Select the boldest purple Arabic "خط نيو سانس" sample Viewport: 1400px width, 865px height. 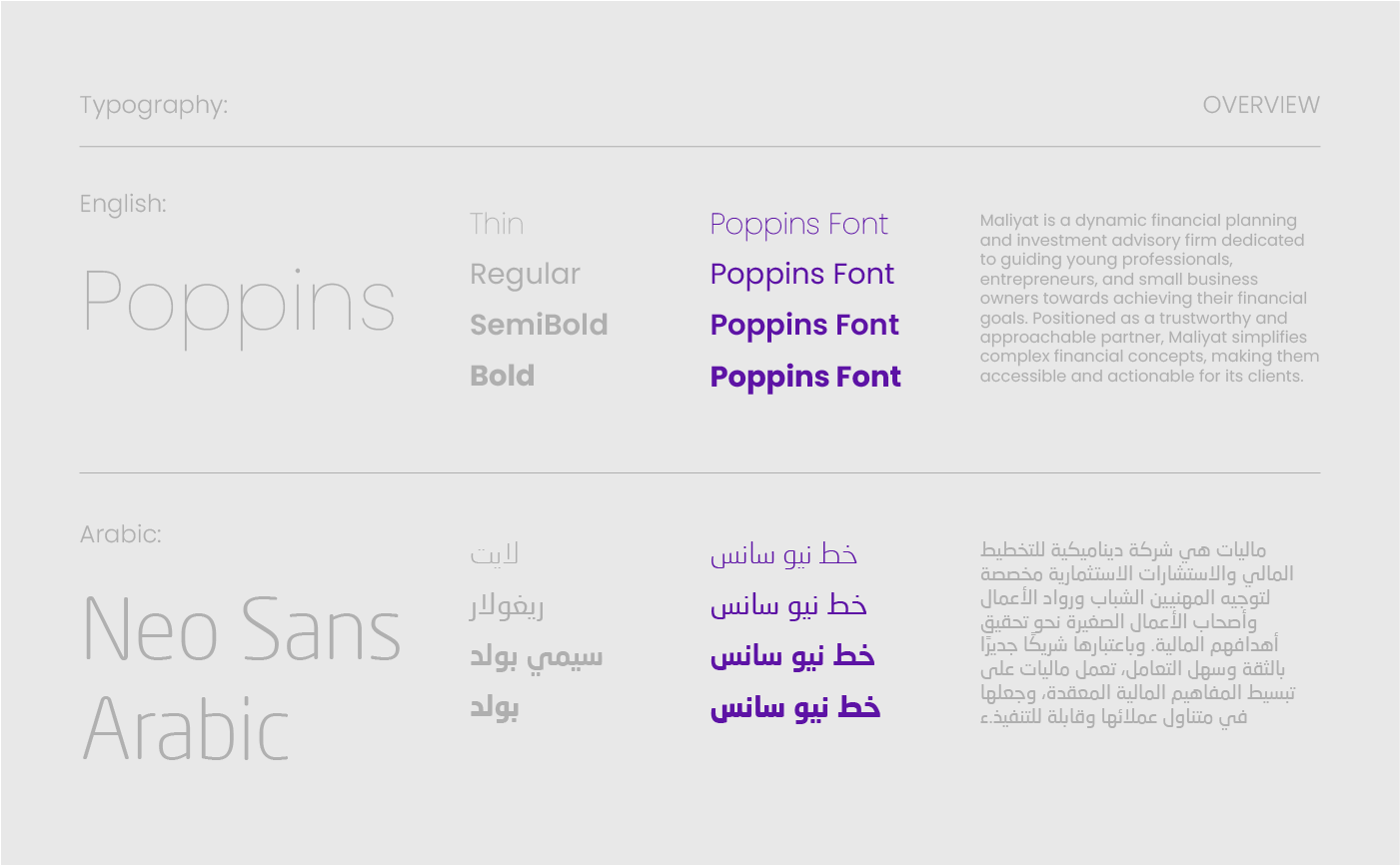point(795,708)
